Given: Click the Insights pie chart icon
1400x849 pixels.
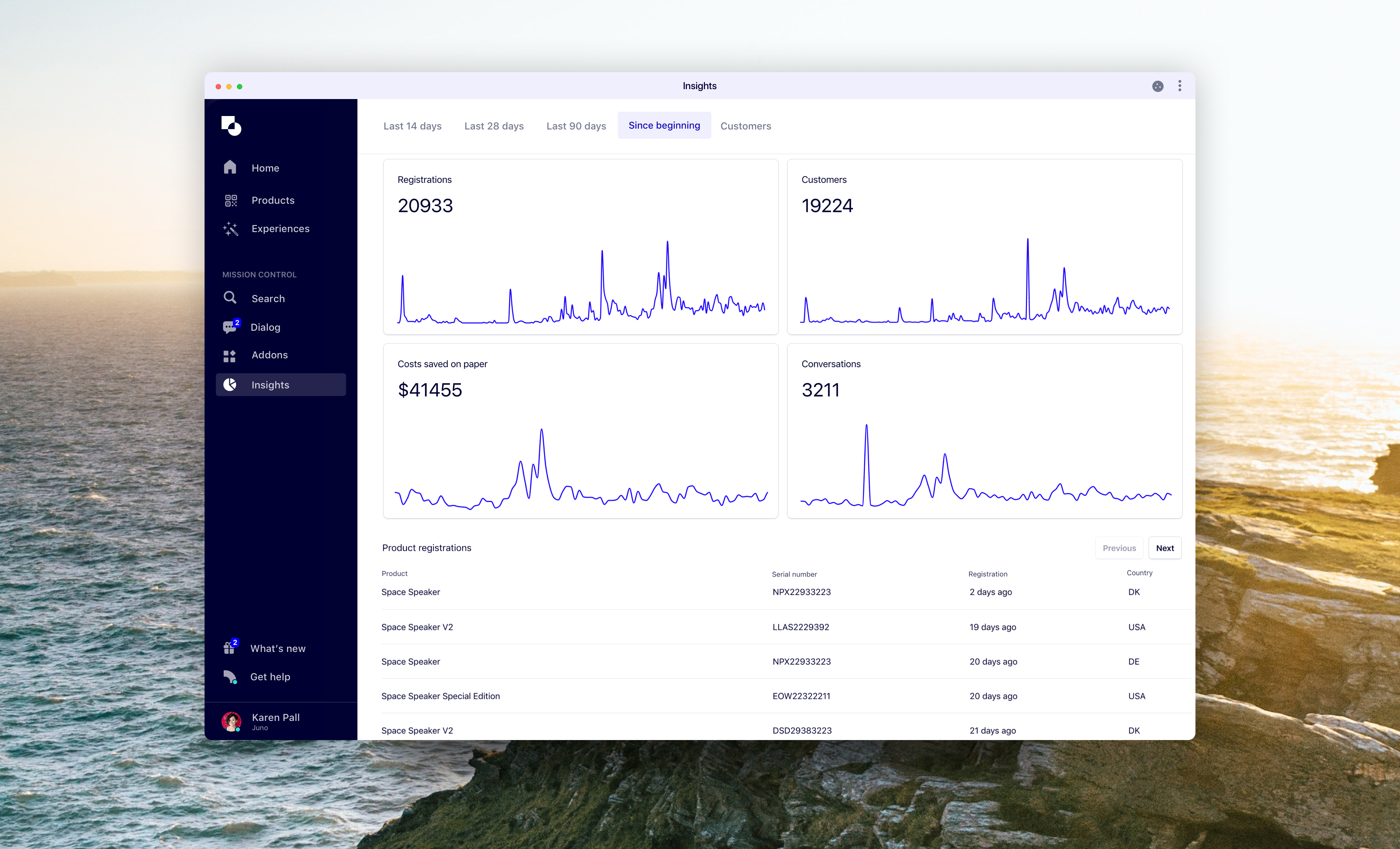Looking at the screenshot, I should pyautogui.click(x=230, y=385).
